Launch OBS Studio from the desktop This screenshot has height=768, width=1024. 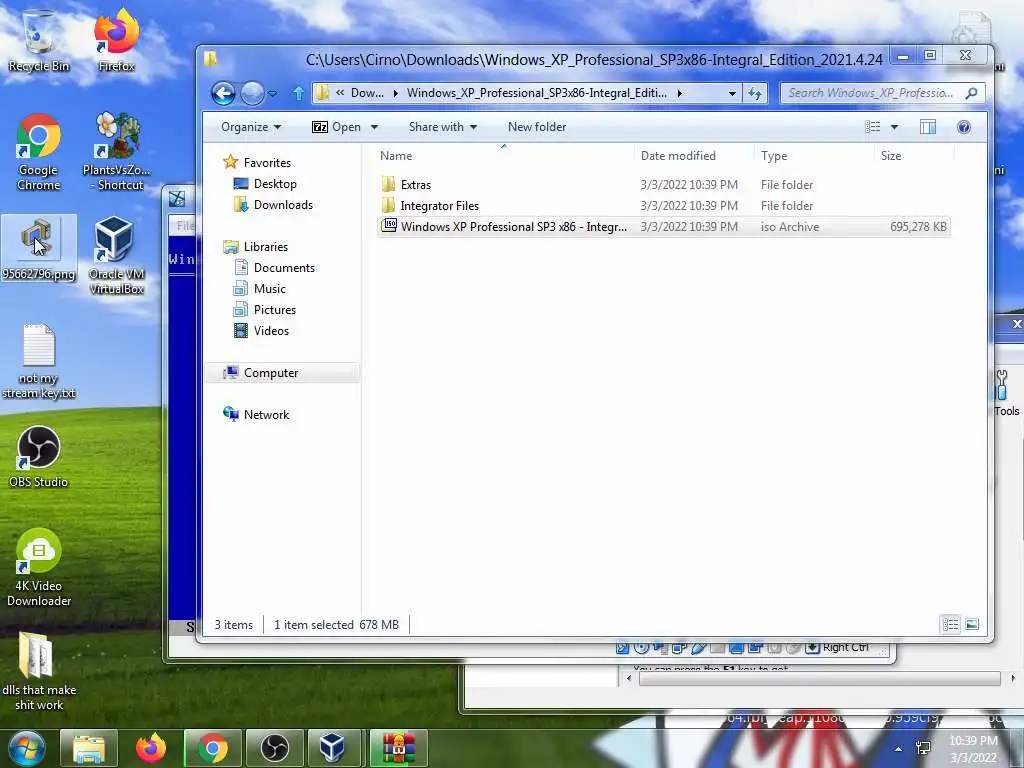pos(39,456)
